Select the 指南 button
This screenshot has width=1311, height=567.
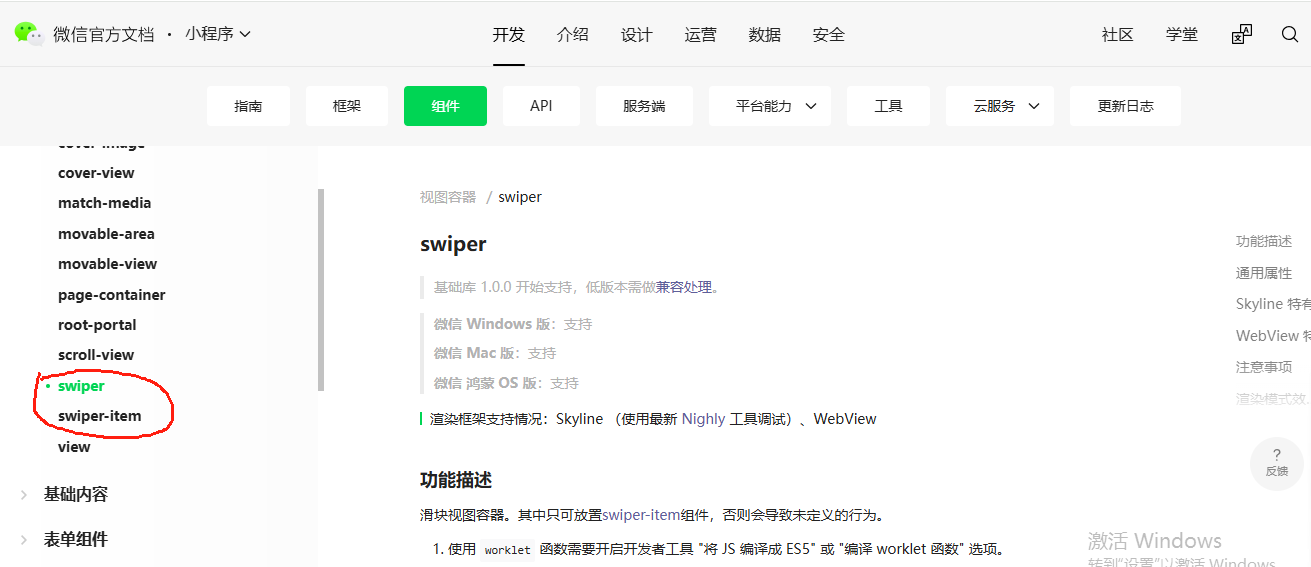[x=248, y=106]
